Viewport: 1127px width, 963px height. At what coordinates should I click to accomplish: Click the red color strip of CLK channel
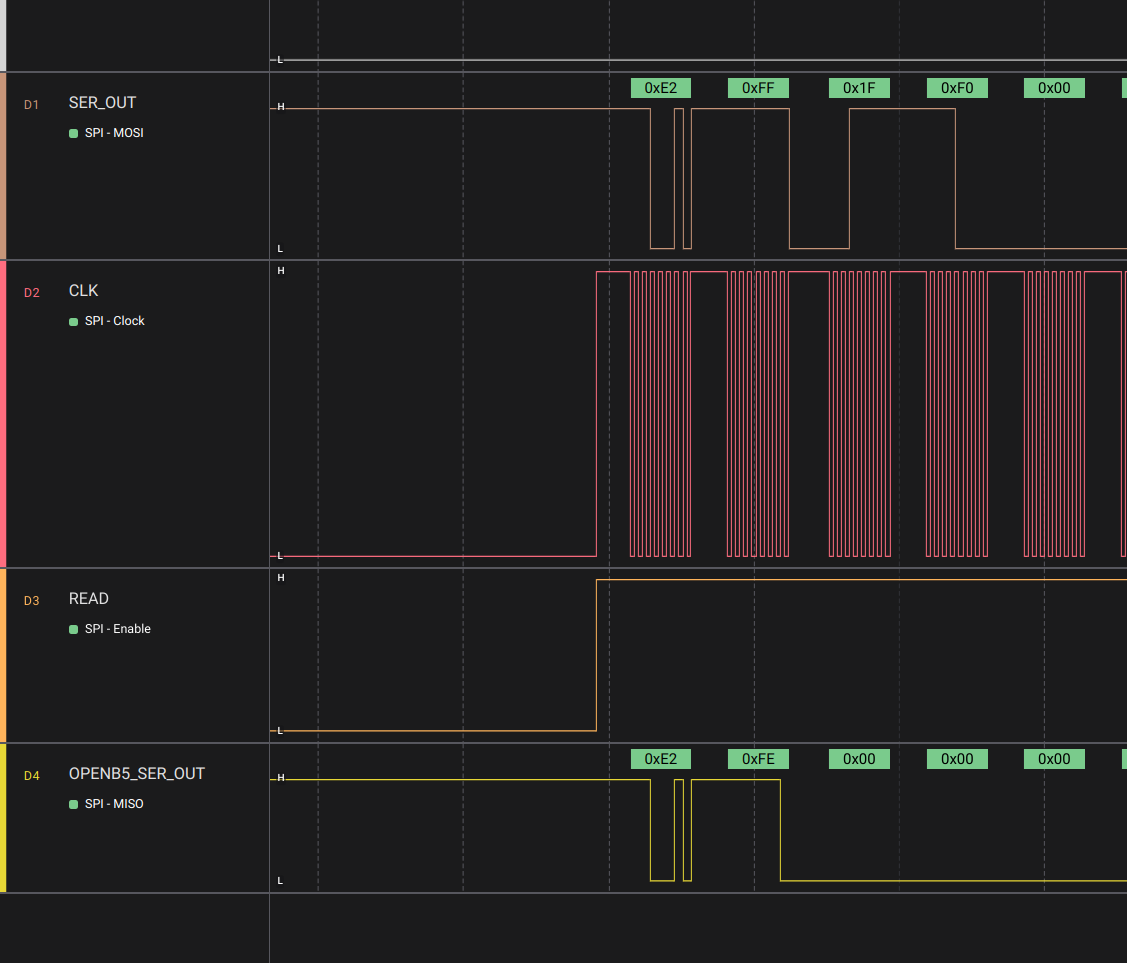tap(3, 414)
